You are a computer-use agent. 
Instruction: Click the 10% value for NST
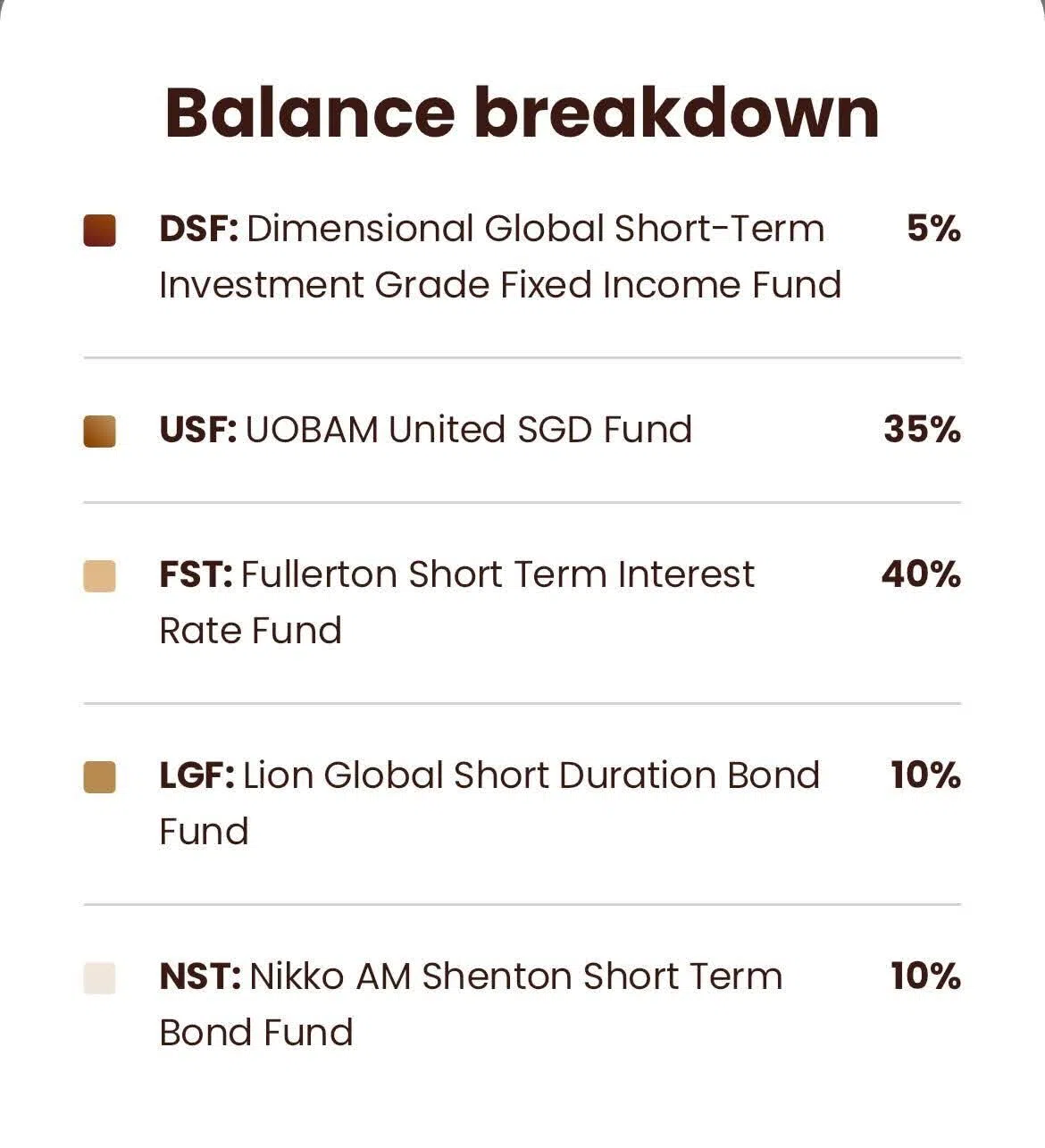(925, 976)
